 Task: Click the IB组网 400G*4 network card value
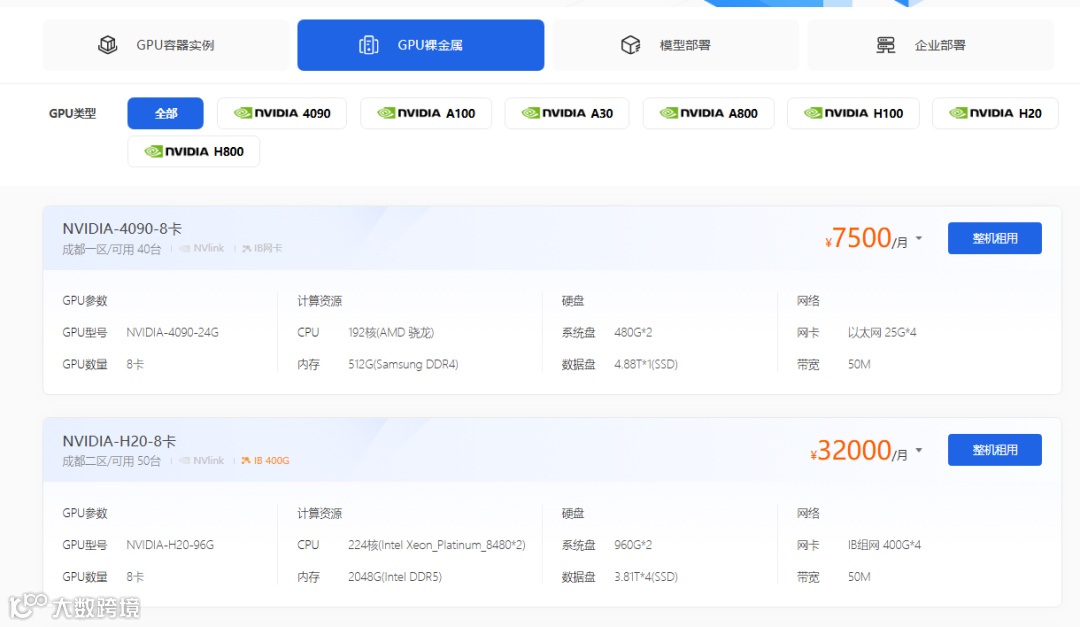(884, 545)
